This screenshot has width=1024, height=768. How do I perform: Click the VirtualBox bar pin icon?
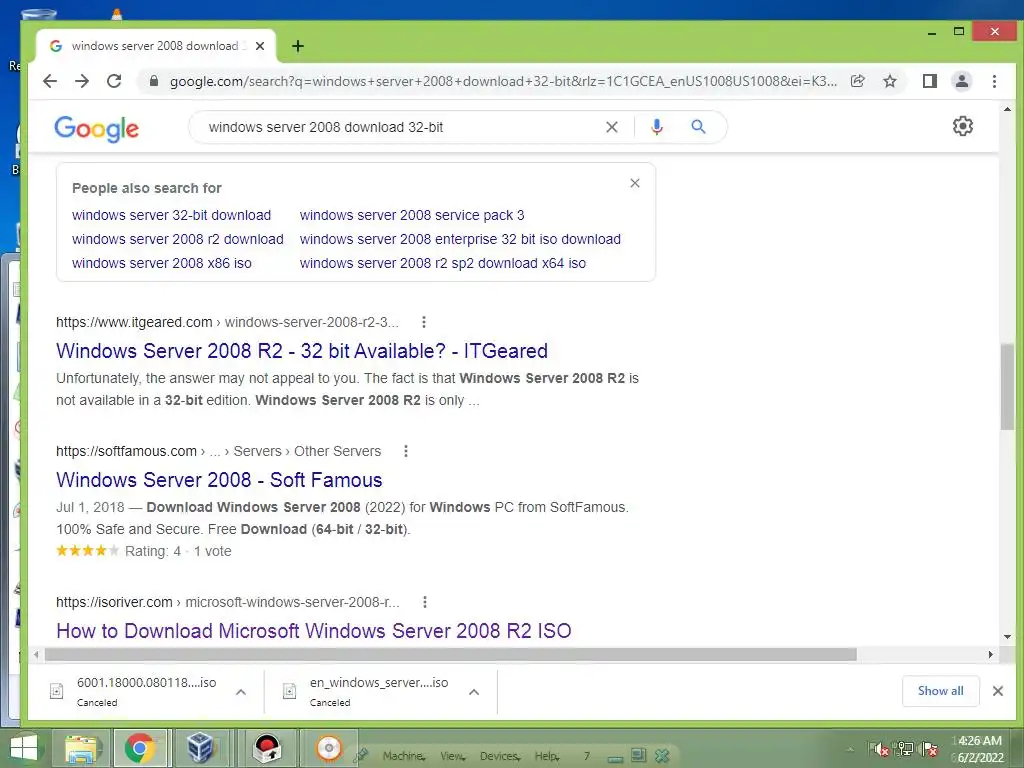[x=361, y=756]
